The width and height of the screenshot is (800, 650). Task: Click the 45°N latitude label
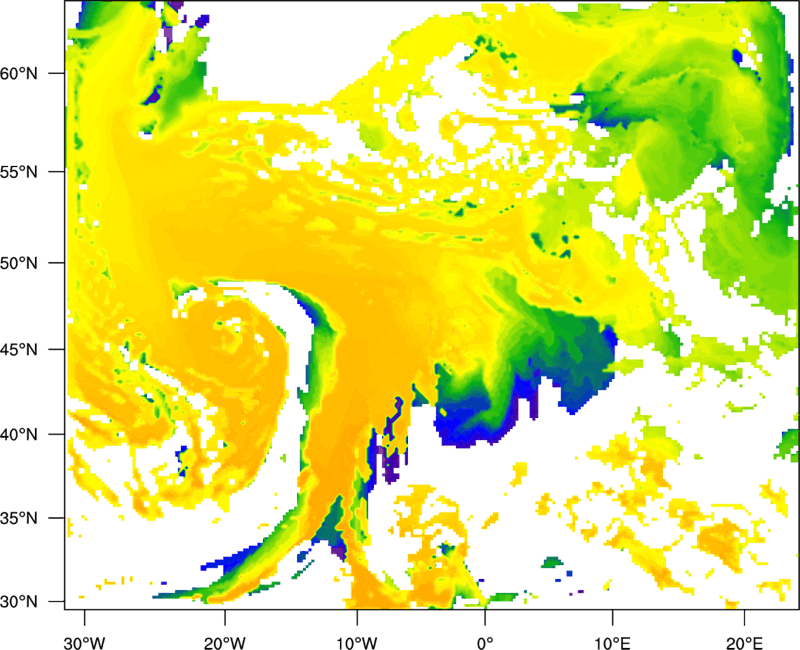(x=19, y=350)
